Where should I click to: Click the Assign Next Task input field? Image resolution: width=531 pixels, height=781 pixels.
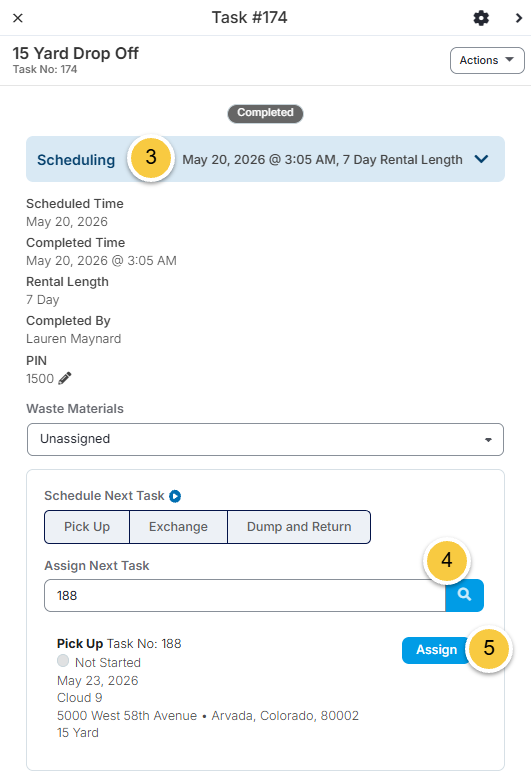245,595
